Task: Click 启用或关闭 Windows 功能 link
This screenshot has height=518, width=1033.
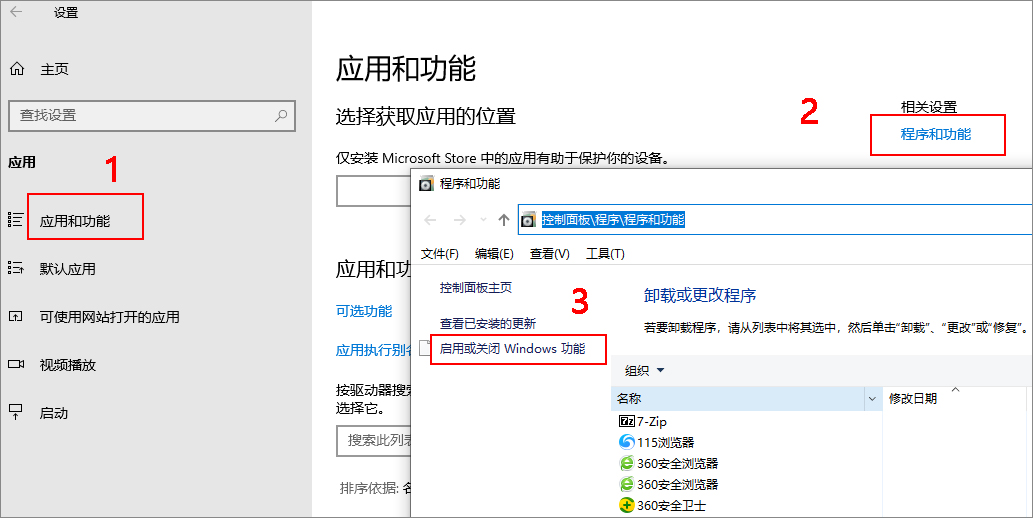Action: [512, 349]
